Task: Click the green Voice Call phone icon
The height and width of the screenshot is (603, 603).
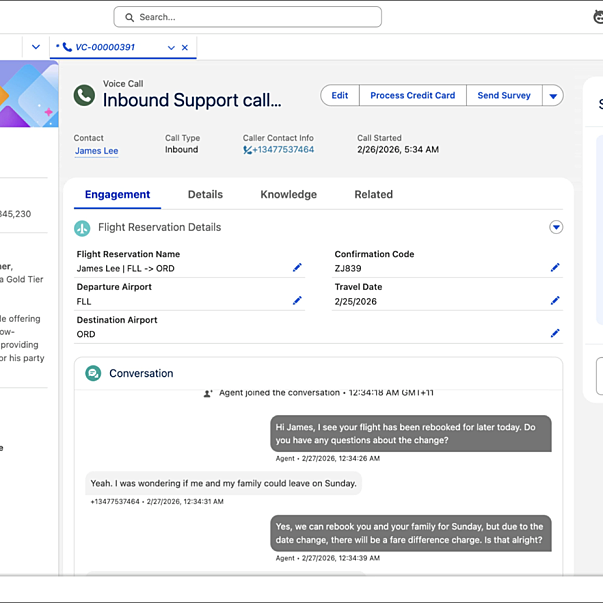Action: coord(85,95)
